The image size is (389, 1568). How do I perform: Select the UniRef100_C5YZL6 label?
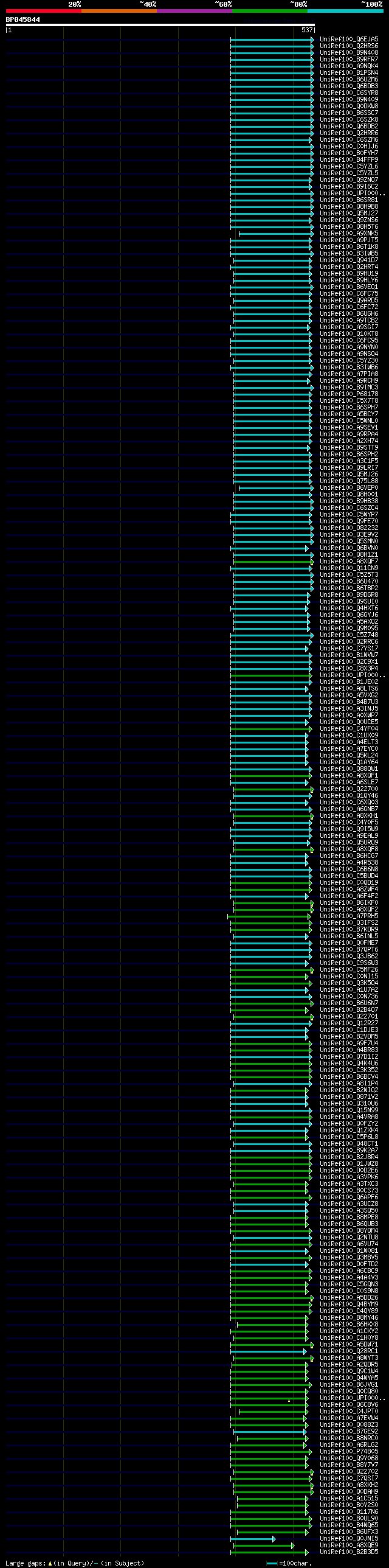point(349,166)
